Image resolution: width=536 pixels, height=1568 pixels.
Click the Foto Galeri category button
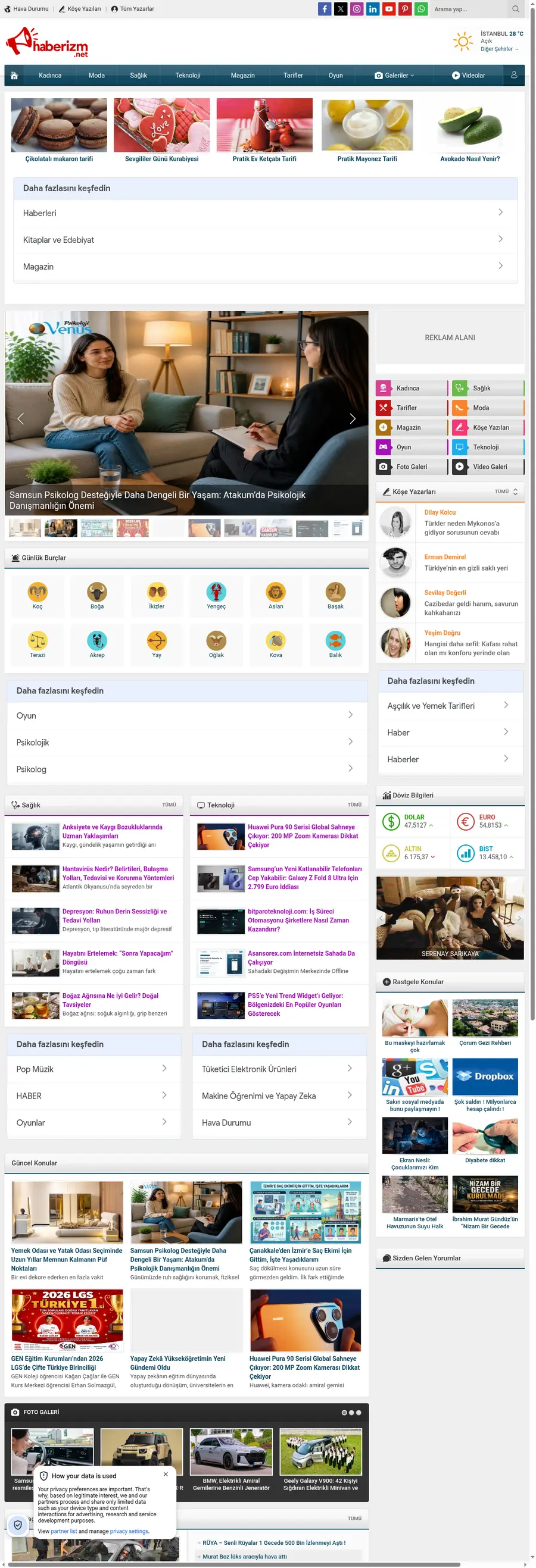pyautogui.click(x=412, y=467)
